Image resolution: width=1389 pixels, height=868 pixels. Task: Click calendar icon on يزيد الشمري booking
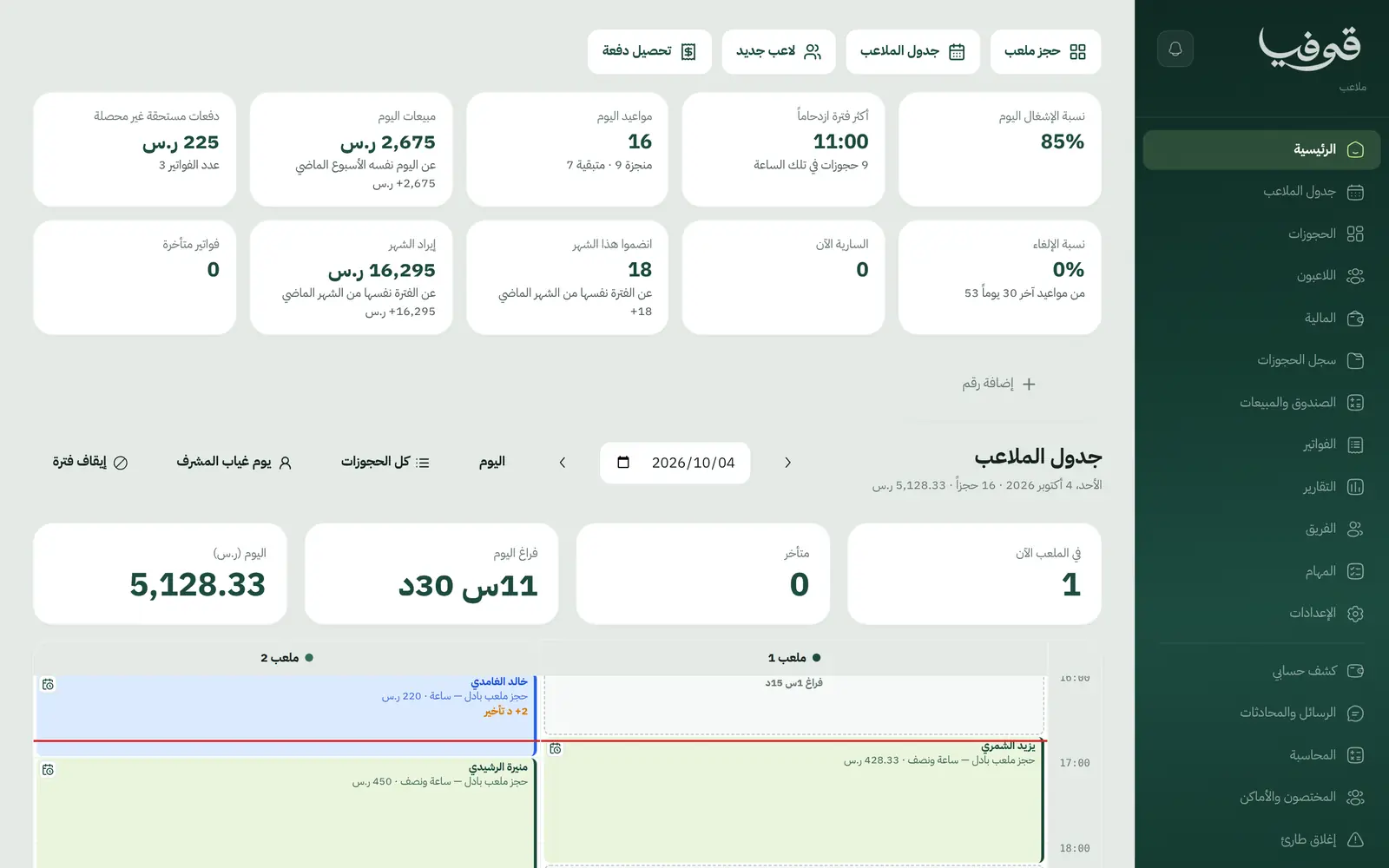tap(556, 748)
